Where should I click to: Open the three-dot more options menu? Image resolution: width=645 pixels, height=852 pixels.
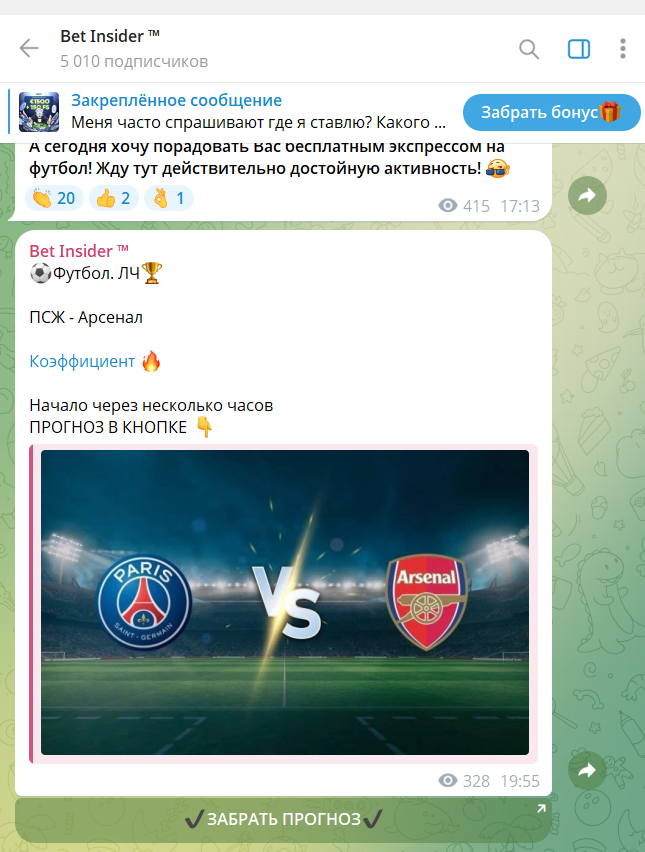623,49
